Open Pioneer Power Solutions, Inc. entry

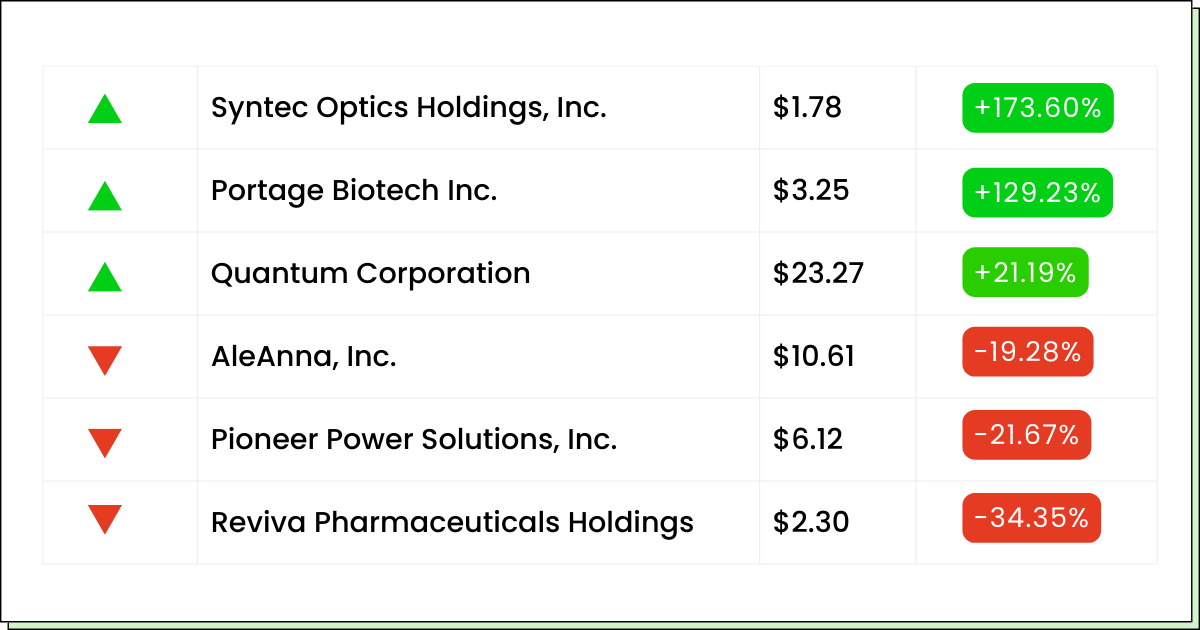coord(414,440)
